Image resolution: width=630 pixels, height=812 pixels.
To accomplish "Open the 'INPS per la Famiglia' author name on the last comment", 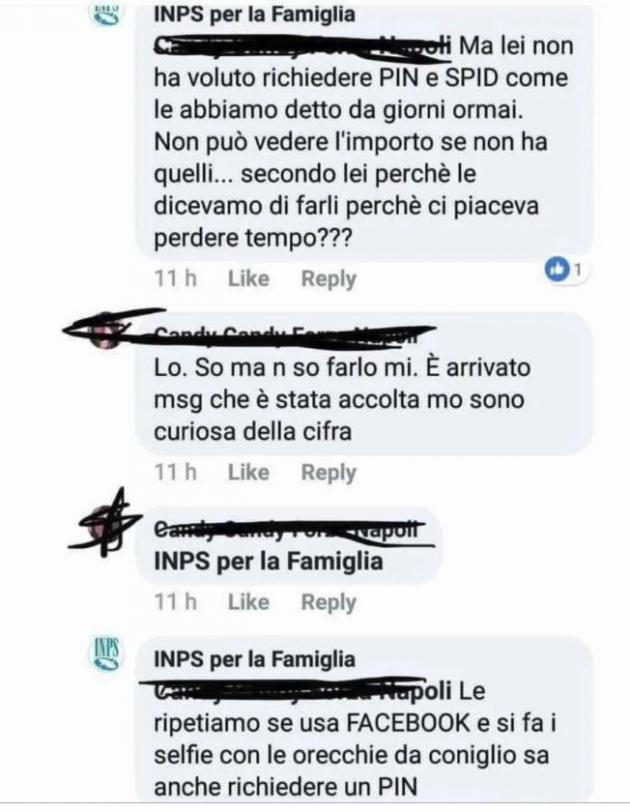I will 255,659.
